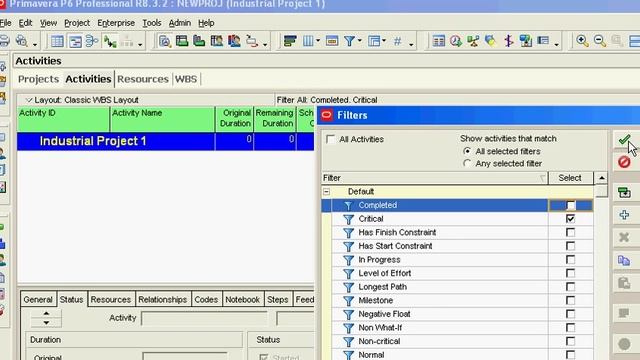Viewport: 640px width, 360px height.
Task: Open the Tools menu
Action: [152, 23]
